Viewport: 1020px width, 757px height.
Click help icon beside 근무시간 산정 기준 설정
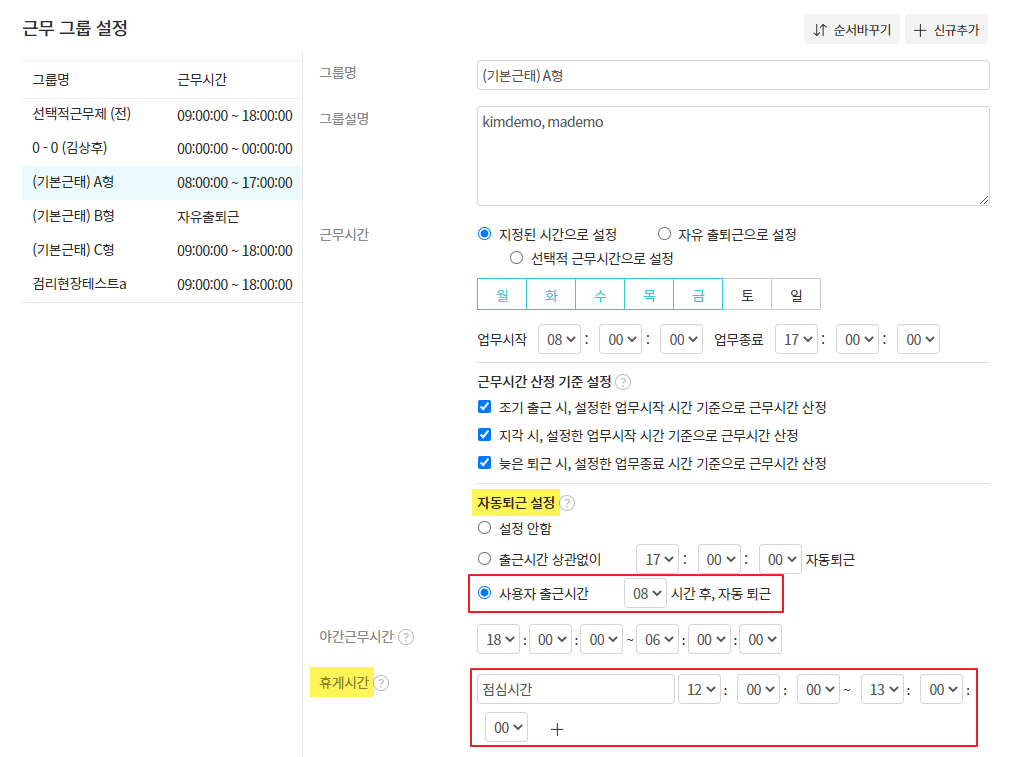pyautogui.click(x=623, y=382)
